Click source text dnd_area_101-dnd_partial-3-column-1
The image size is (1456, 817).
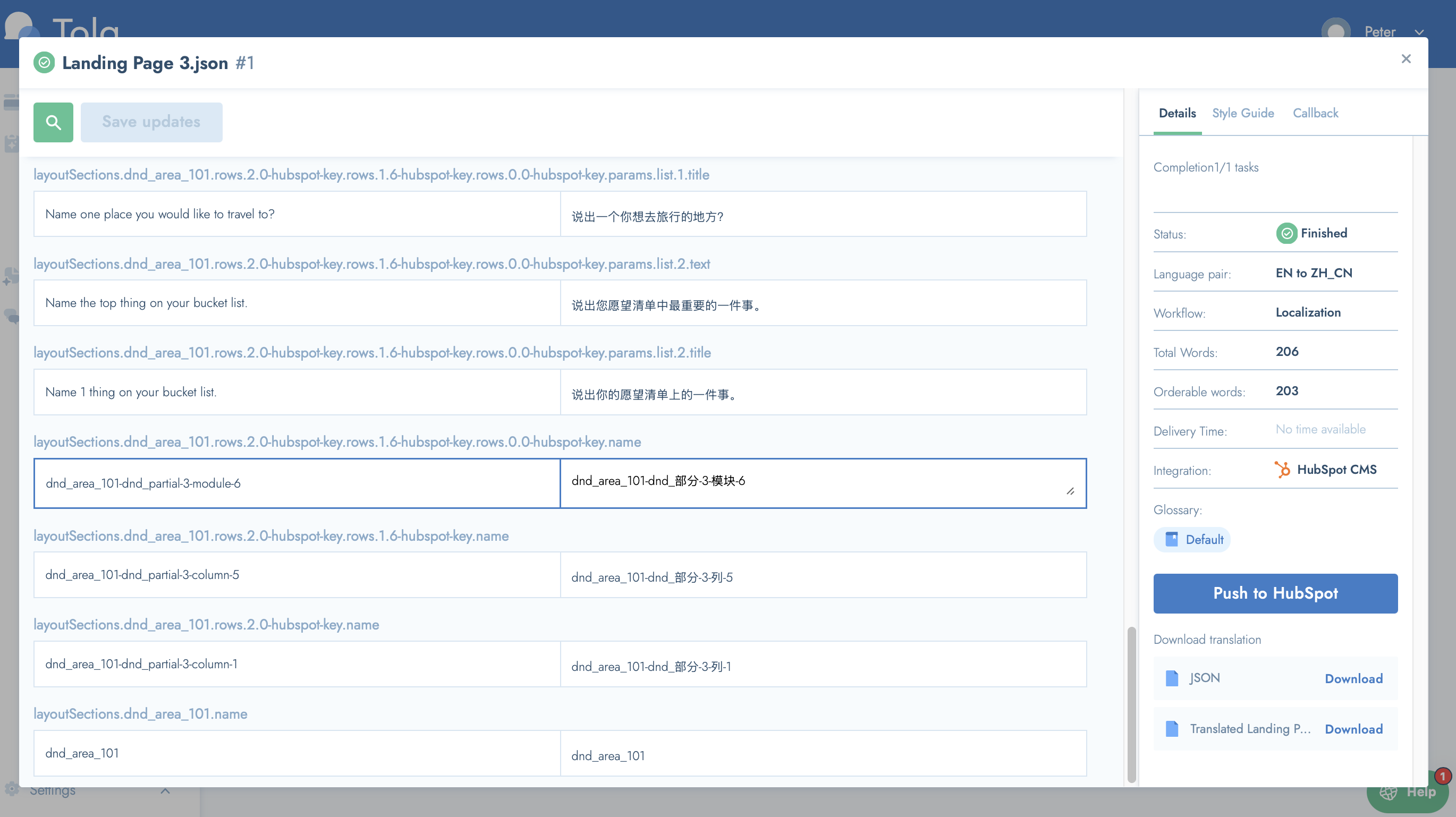pyautogui.click(x=141, y=665)
